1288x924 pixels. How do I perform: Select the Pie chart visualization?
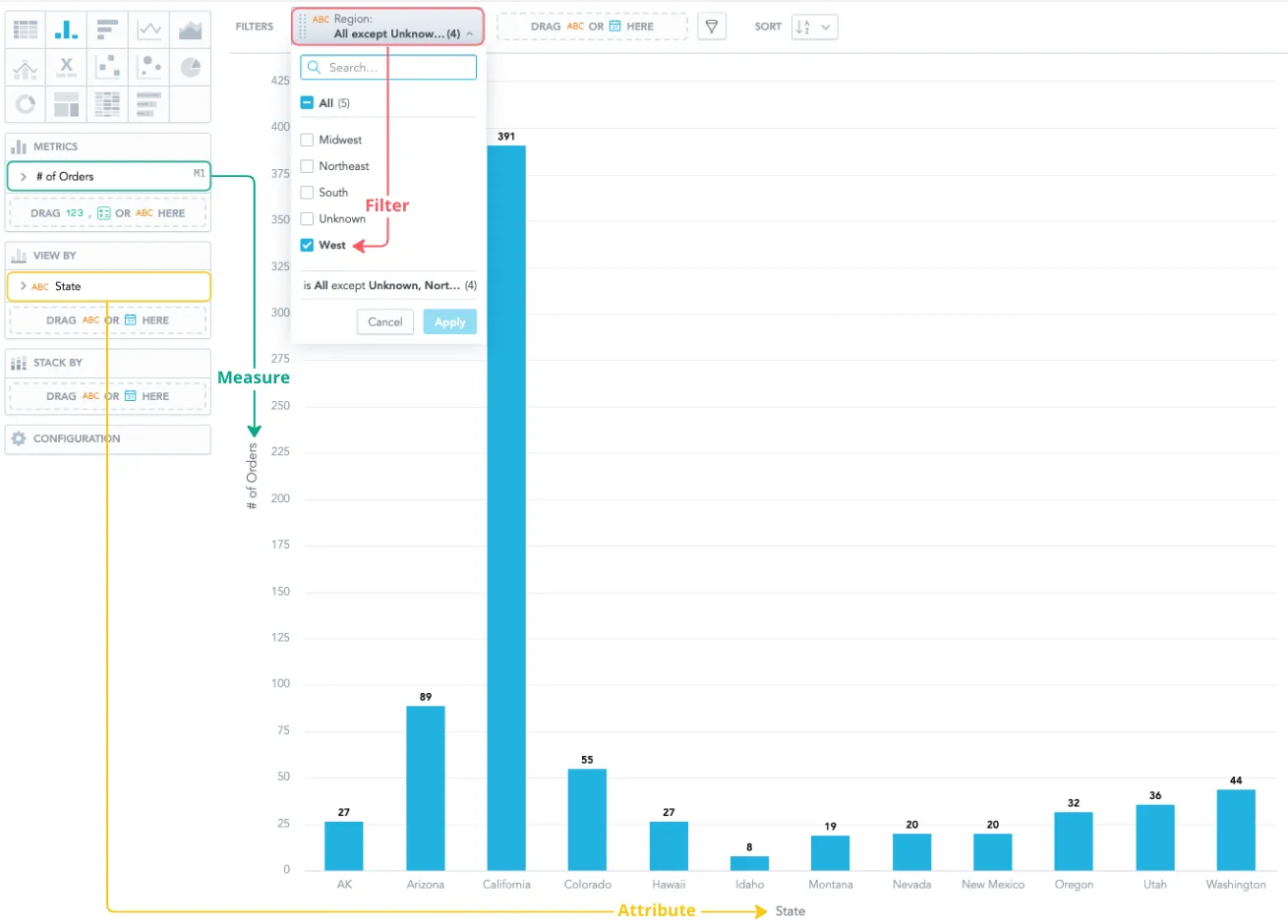coord(190,66)
